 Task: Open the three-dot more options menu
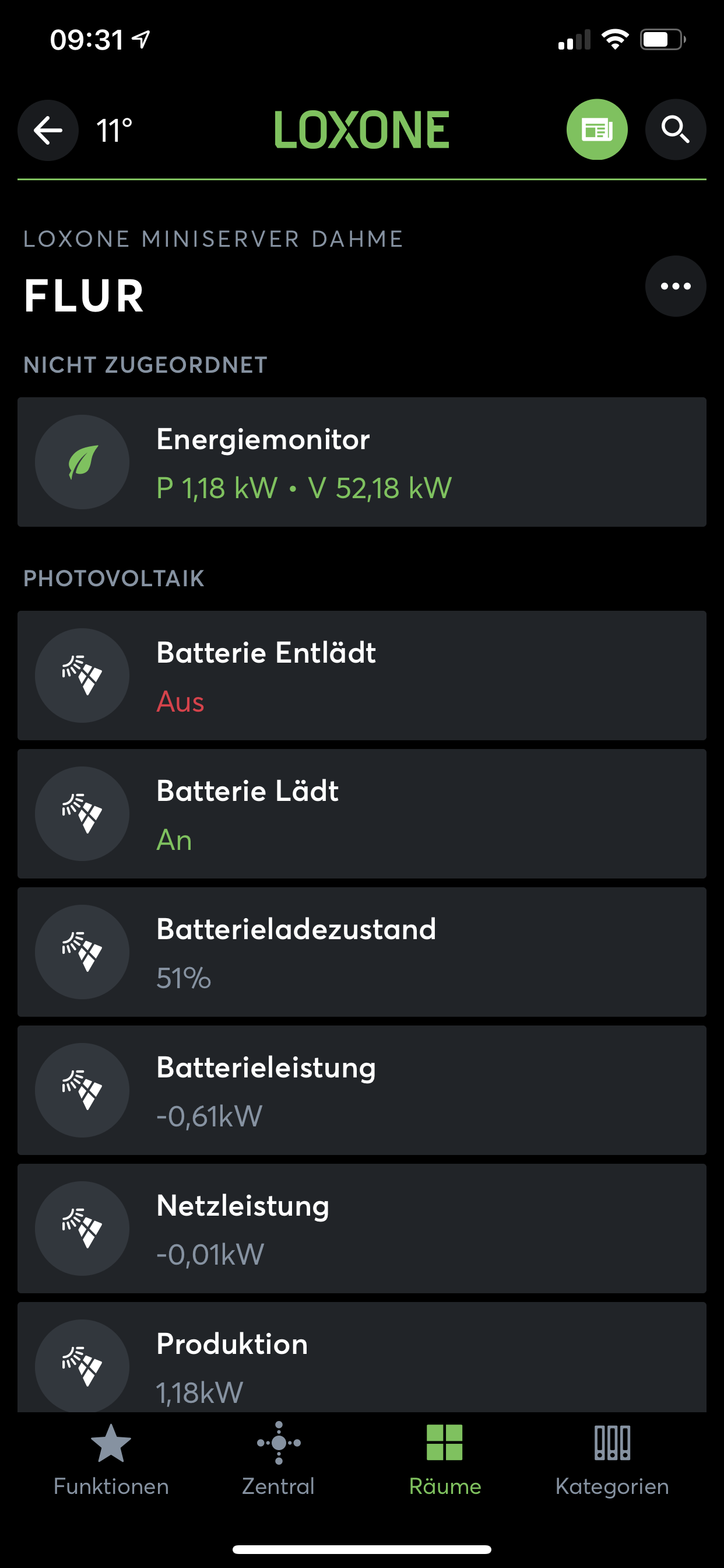tap(676, 286)
